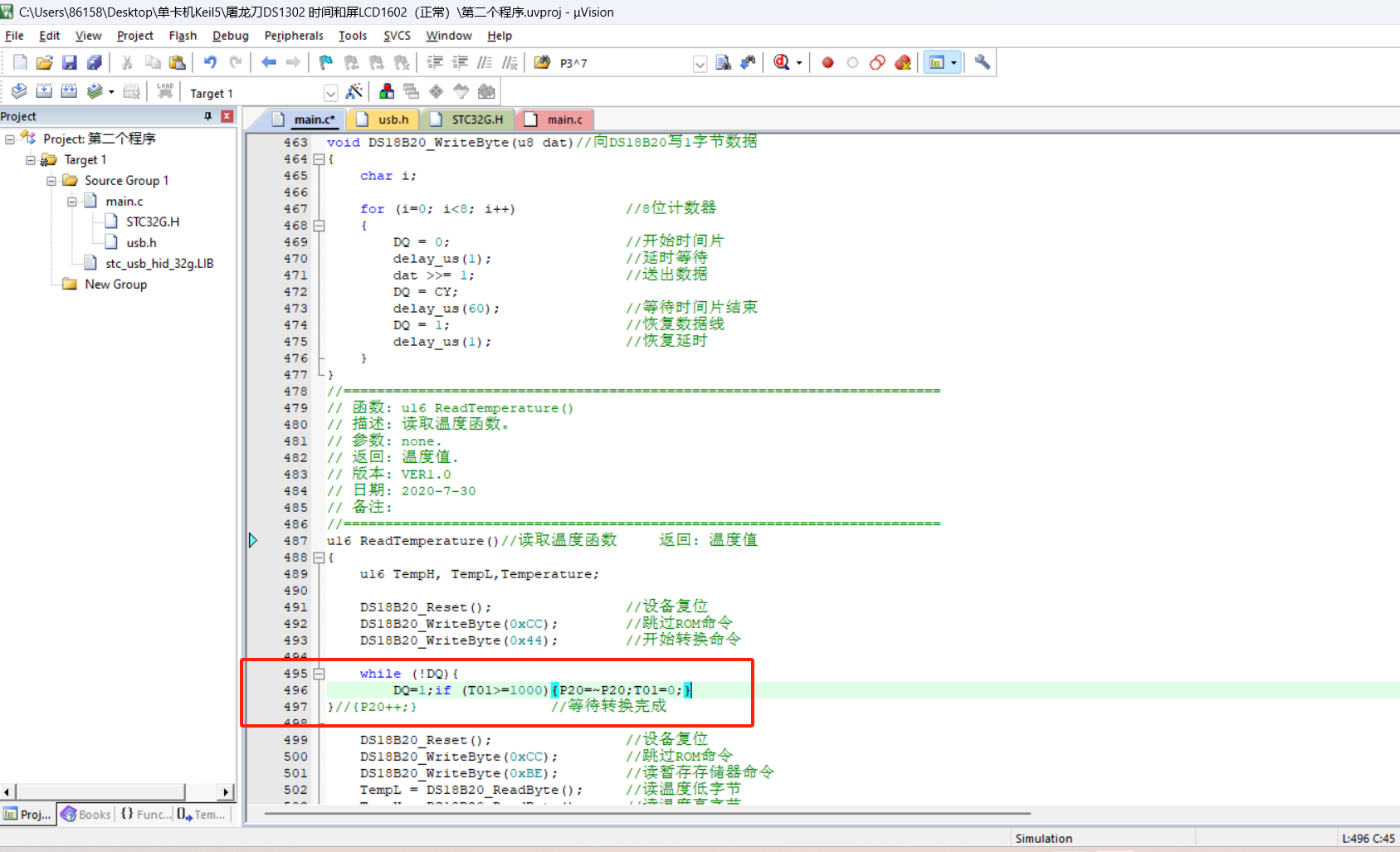The width and height of the screenshot is (1400, 852).
Task: Open Options for Target wand icon
Action: pyautogui.click(x=354, y=91)
